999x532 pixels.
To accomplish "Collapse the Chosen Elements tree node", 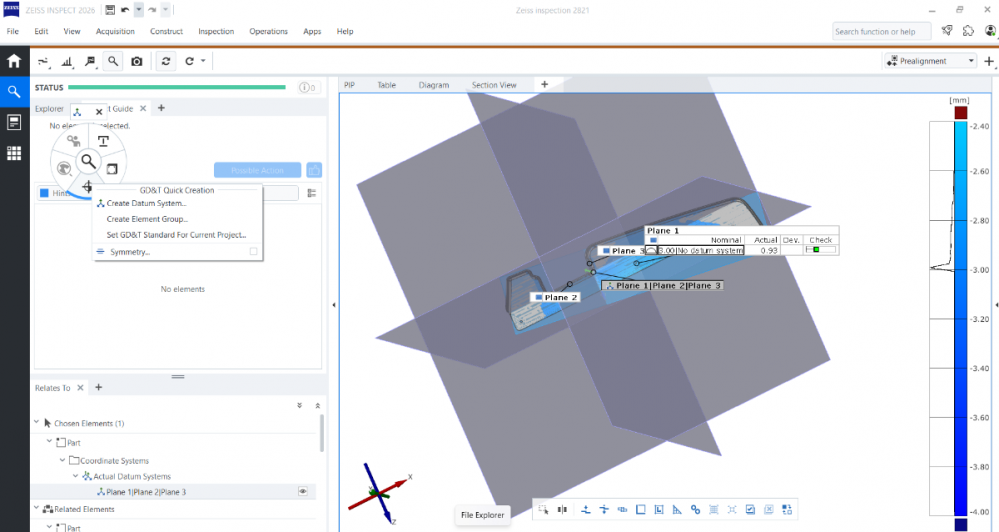I will click(37, 424).
